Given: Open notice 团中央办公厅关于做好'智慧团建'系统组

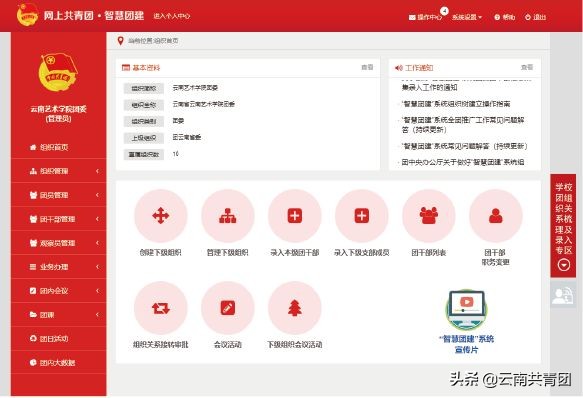Looking at the screenshot, I should 463,162.
